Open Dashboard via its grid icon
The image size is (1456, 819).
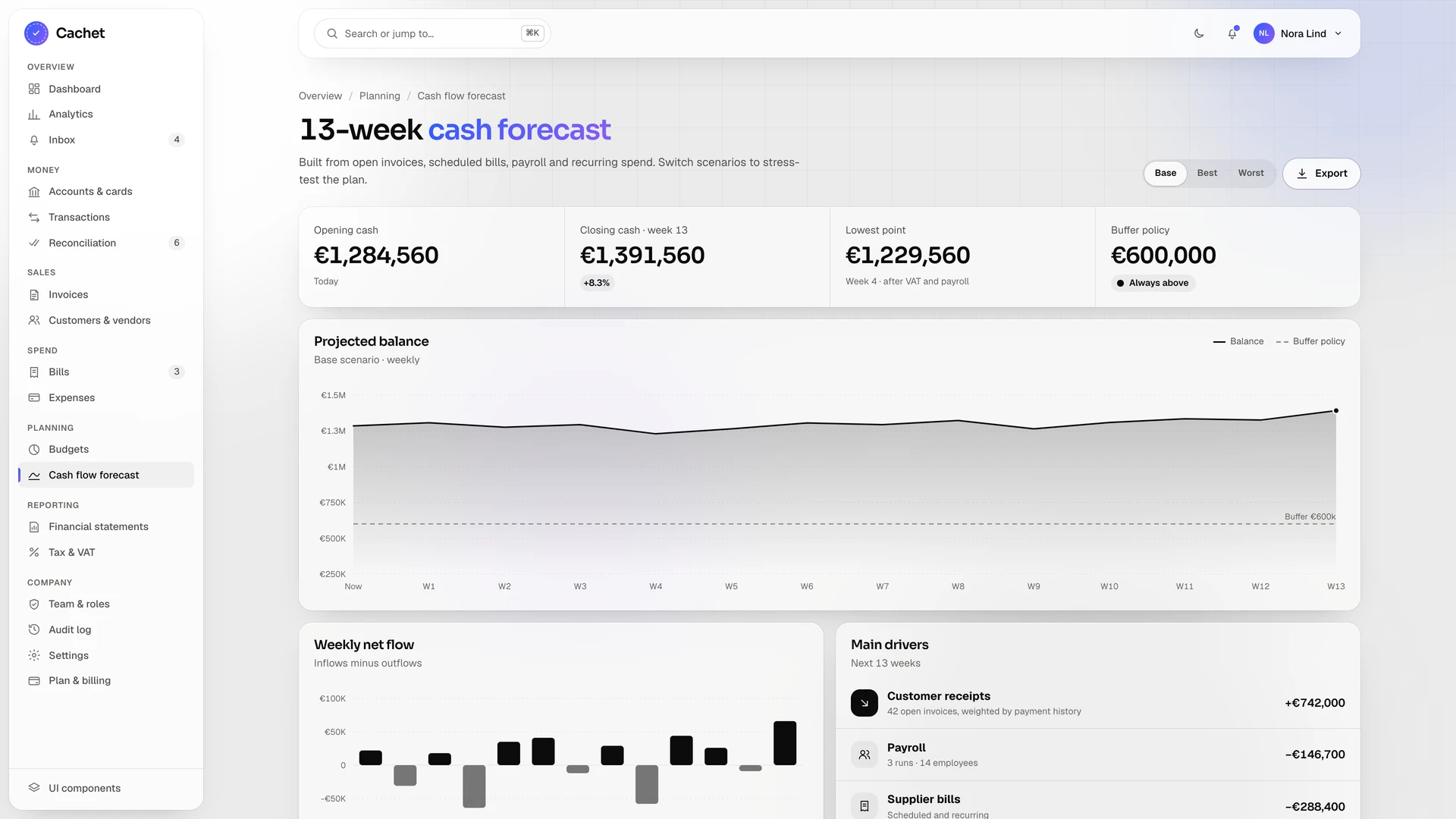[34, 89]
